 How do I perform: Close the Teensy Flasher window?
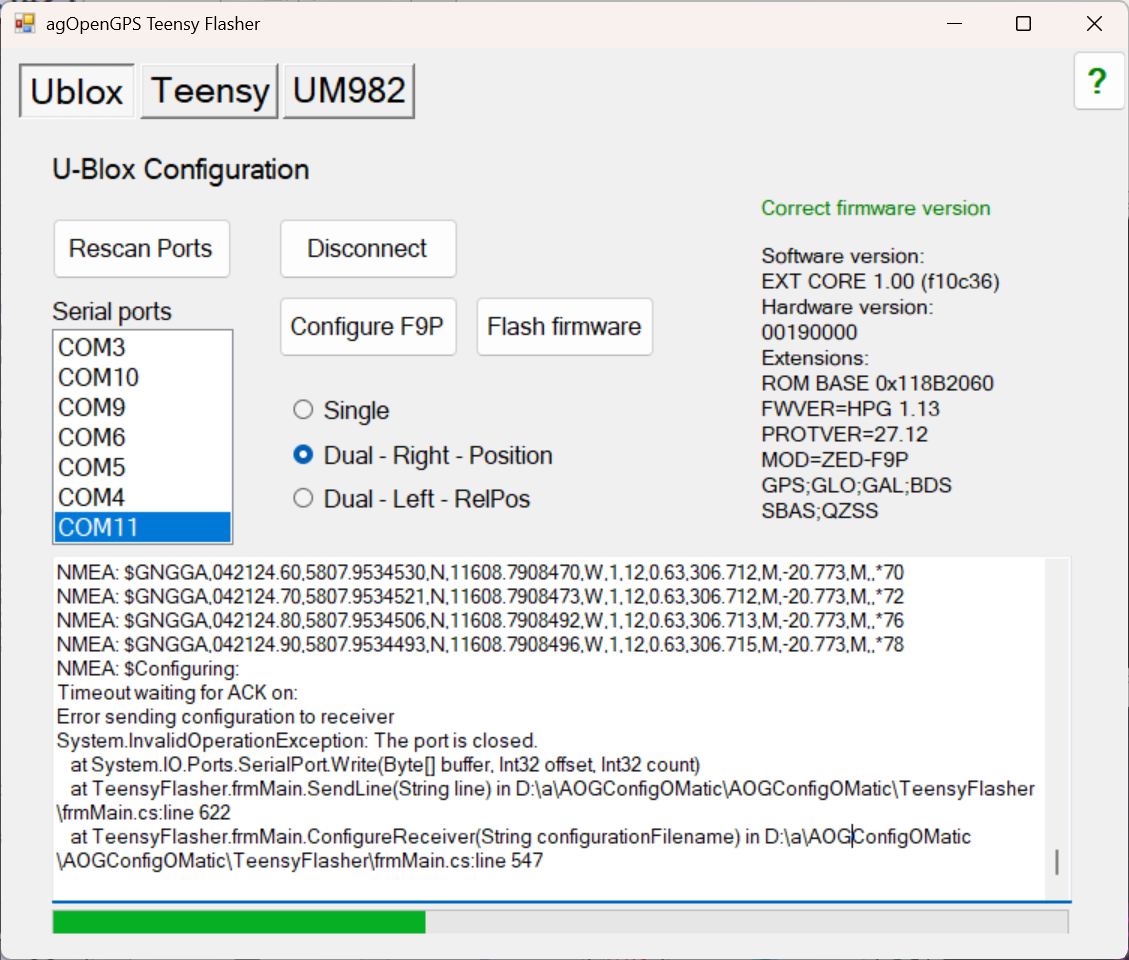(1094, 24)
